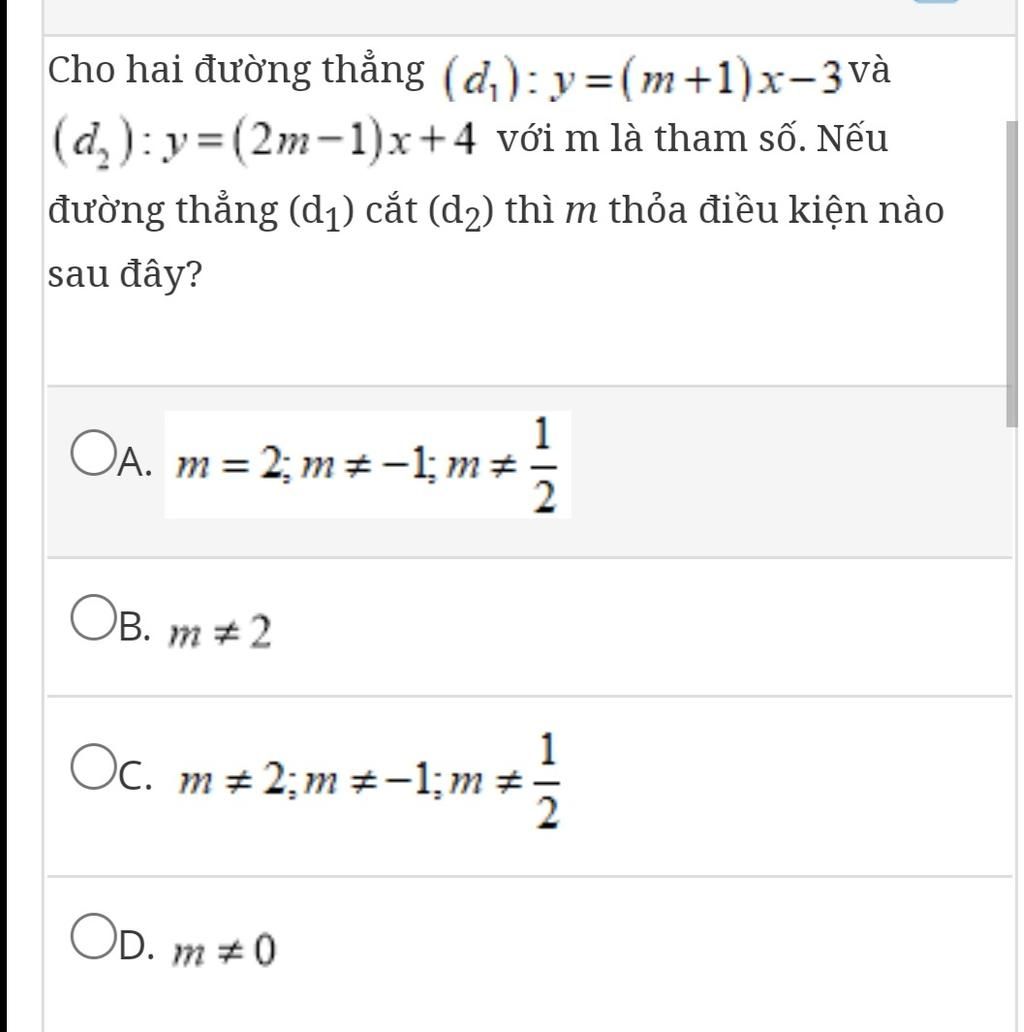Viewport: 1024px width, 1032px height.
Task: Click option C formula starting with m ≠ 2
Action: click(369, 781)
